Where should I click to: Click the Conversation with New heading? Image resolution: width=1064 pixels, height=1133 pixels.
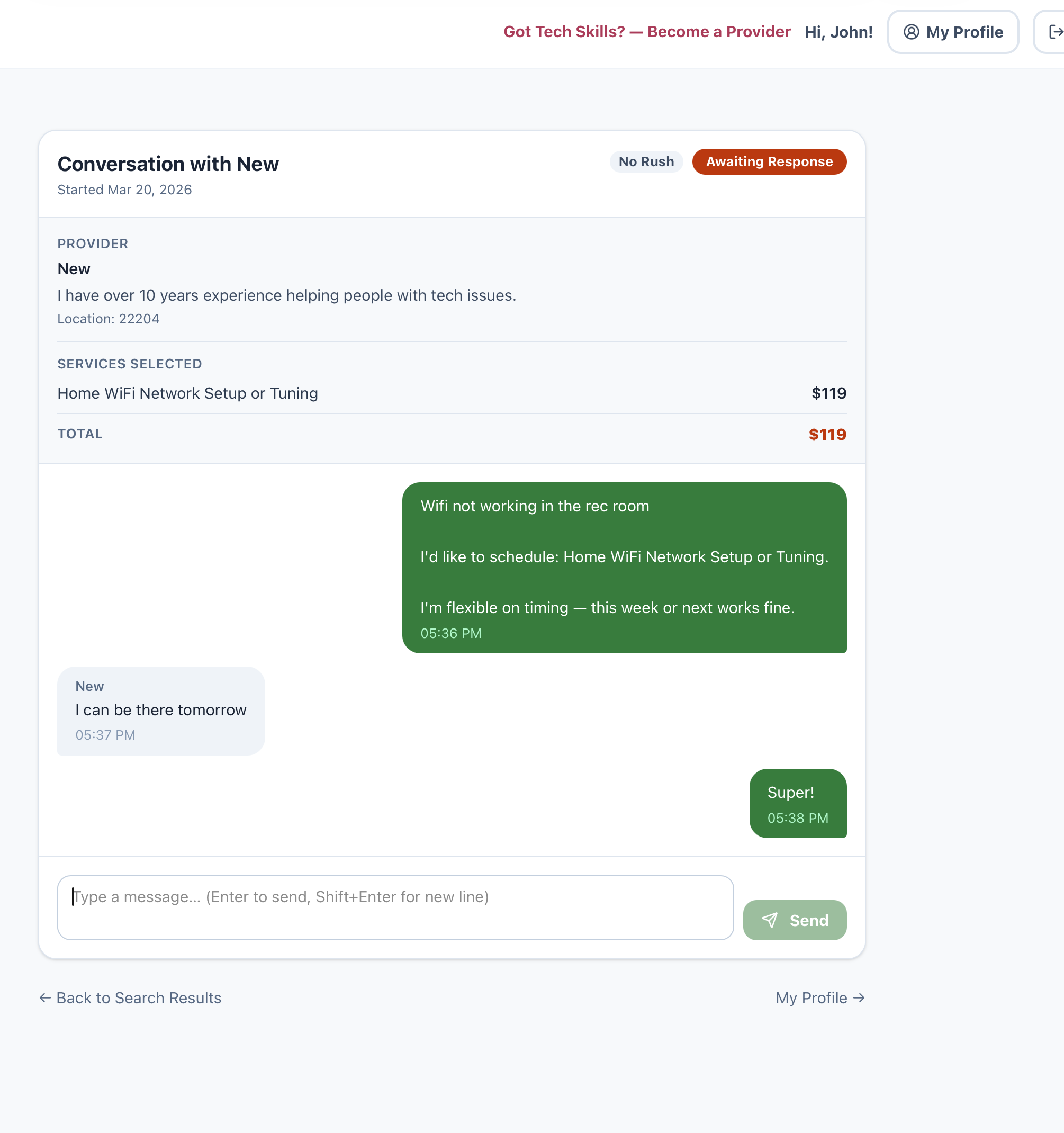coord(168,164)
